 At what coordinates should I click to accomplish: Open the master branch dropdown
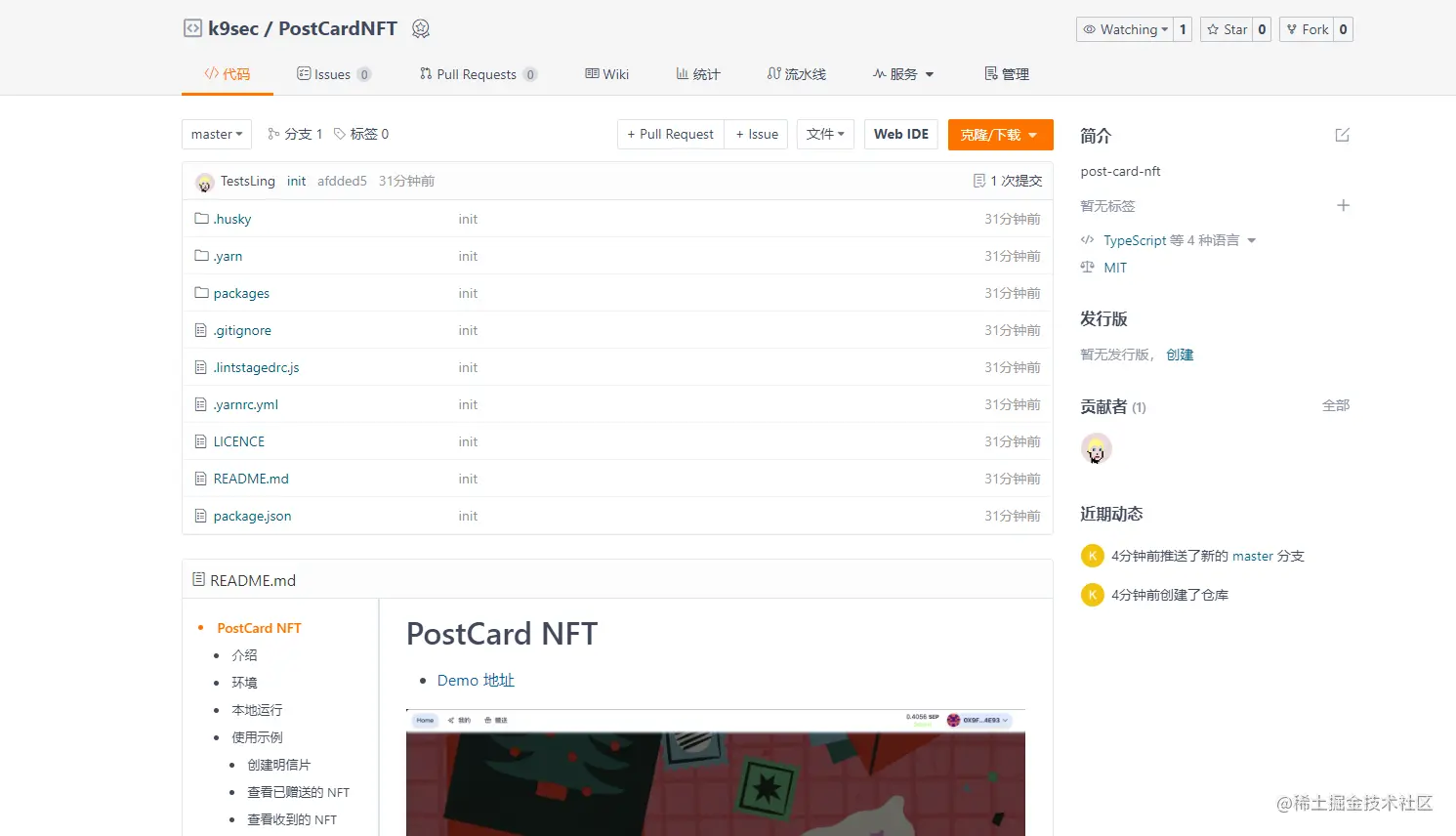pos(216,134)
